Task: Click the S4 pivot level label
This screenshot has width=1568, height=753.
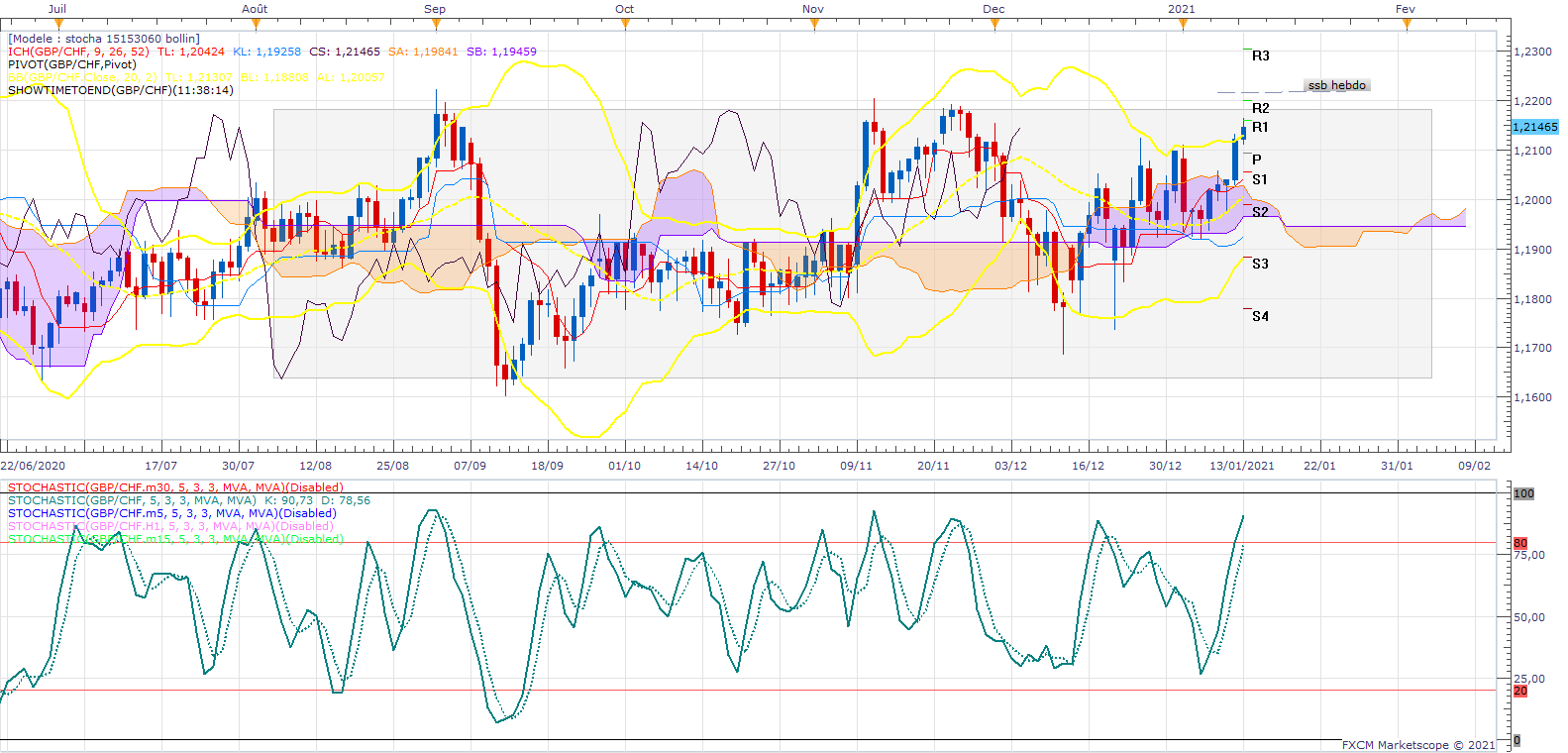Action: point(1260,316)
